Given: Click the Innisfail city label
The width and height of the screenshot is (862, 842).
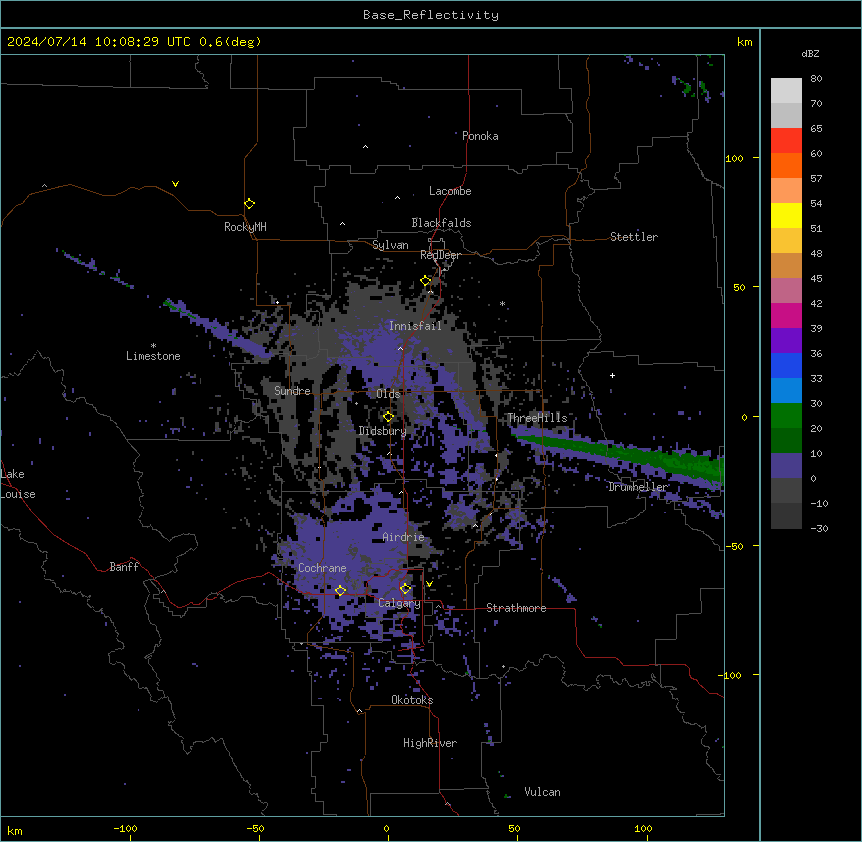Looking at the screenshot, I should tap(415, 326).
